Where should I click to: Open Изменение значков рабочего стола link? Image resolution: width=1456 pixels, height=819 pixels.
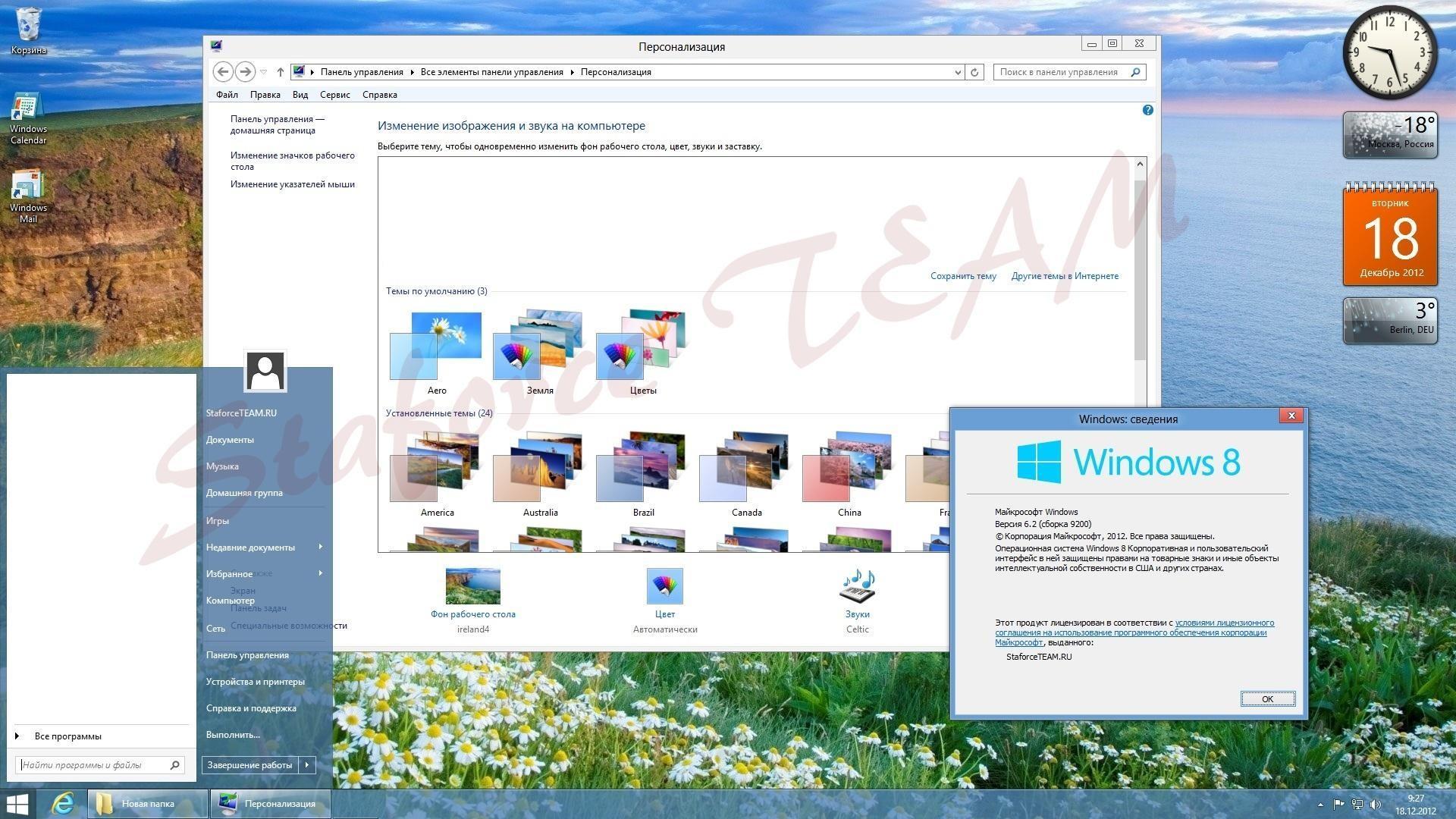[293, 161]
